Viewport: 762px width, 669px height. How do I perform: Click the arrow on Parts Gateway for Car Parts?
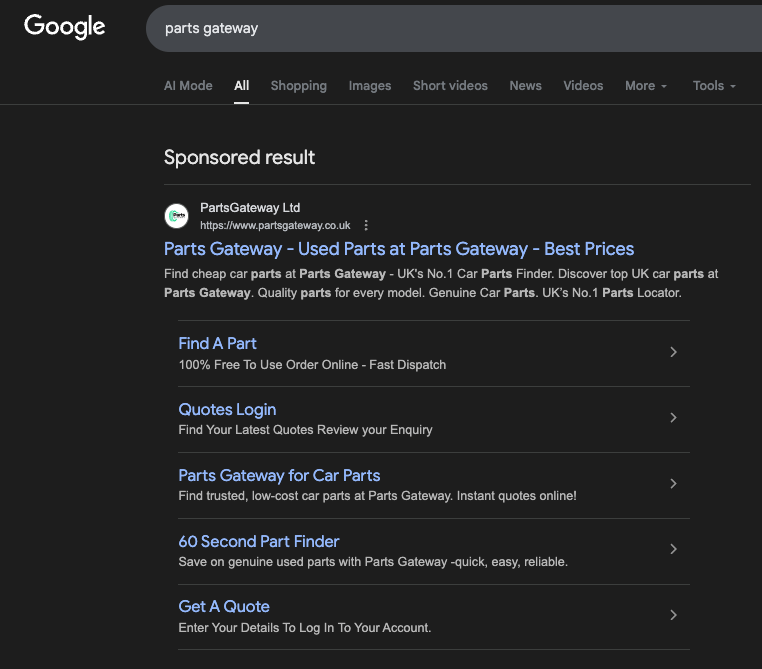pyautogui.click(x=673, y=484)
